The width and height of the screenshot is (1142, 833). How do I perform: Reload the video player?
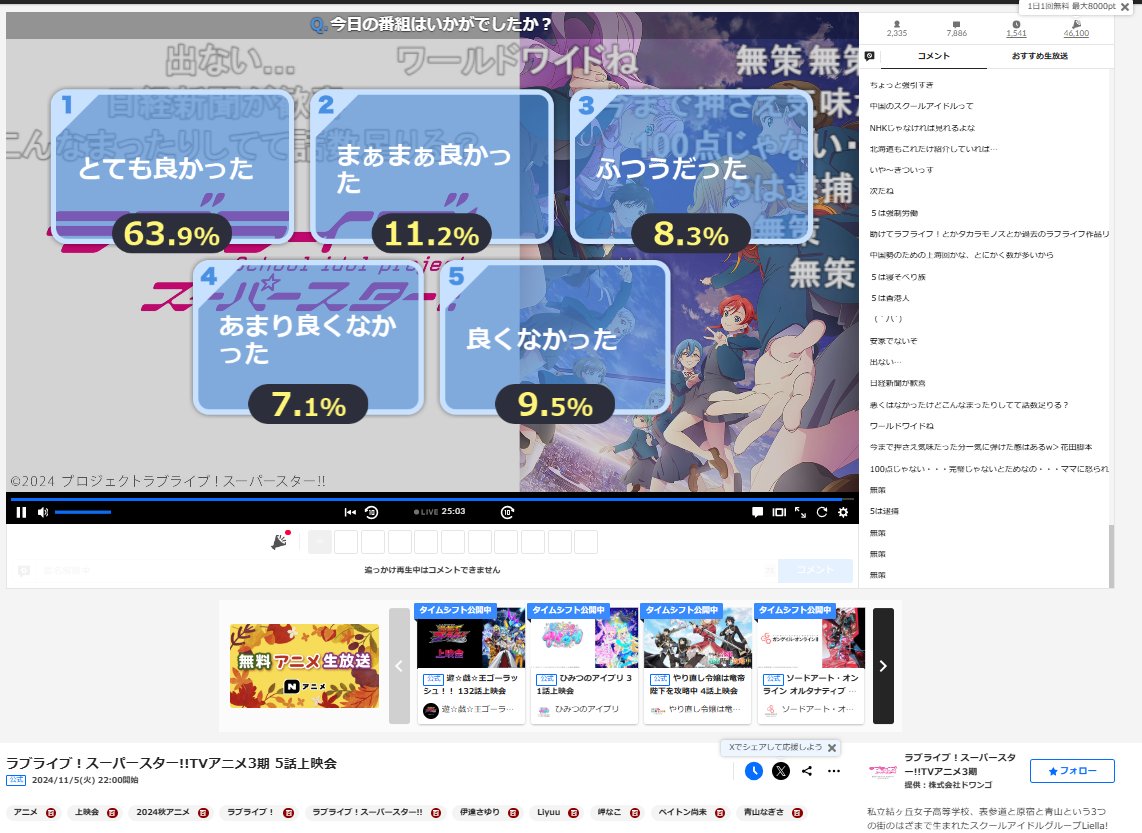pos(822,512)
